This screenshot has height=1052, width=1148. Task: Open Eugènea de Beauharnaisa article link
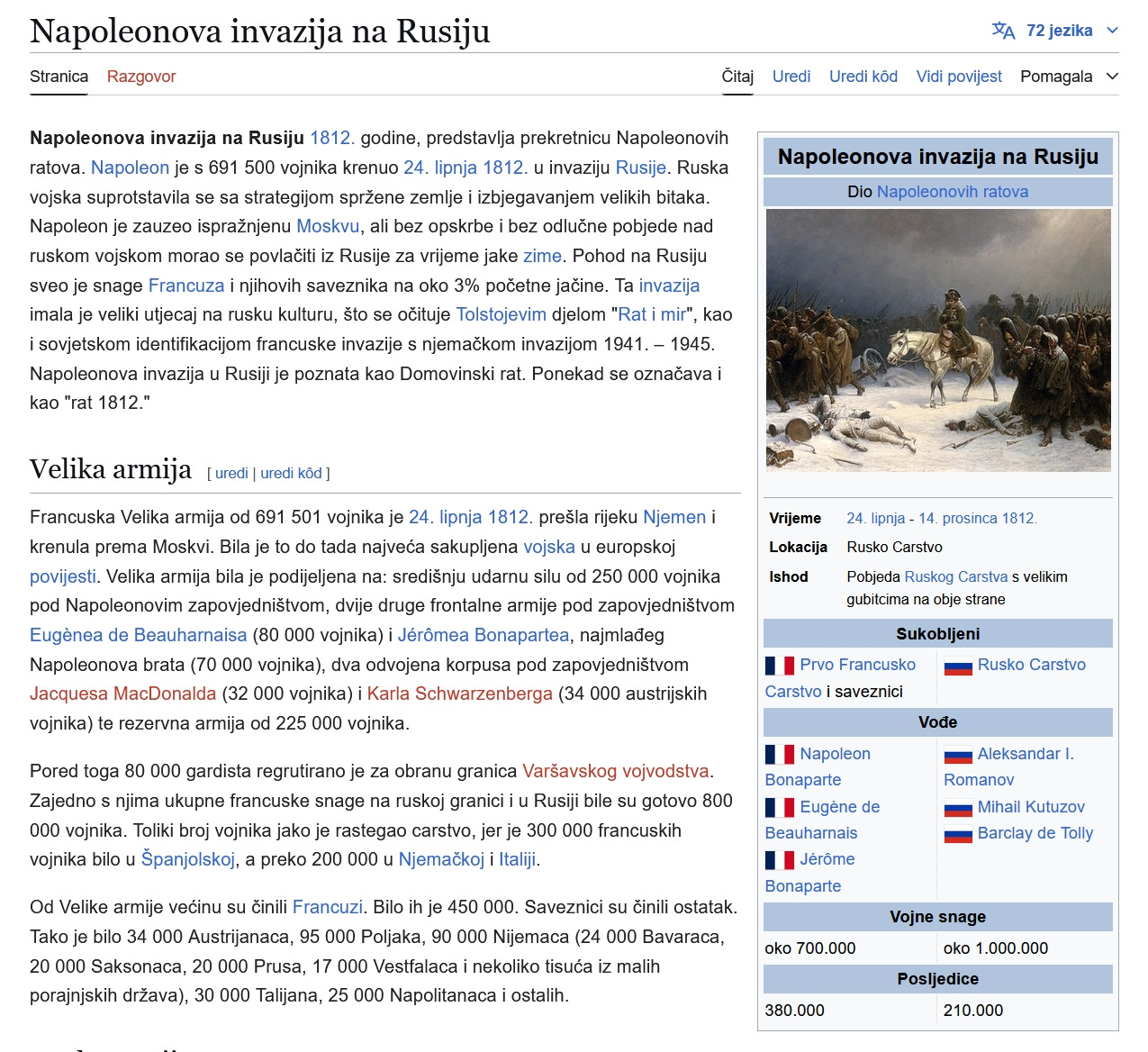pyautogui.click(x=138, y=635)
